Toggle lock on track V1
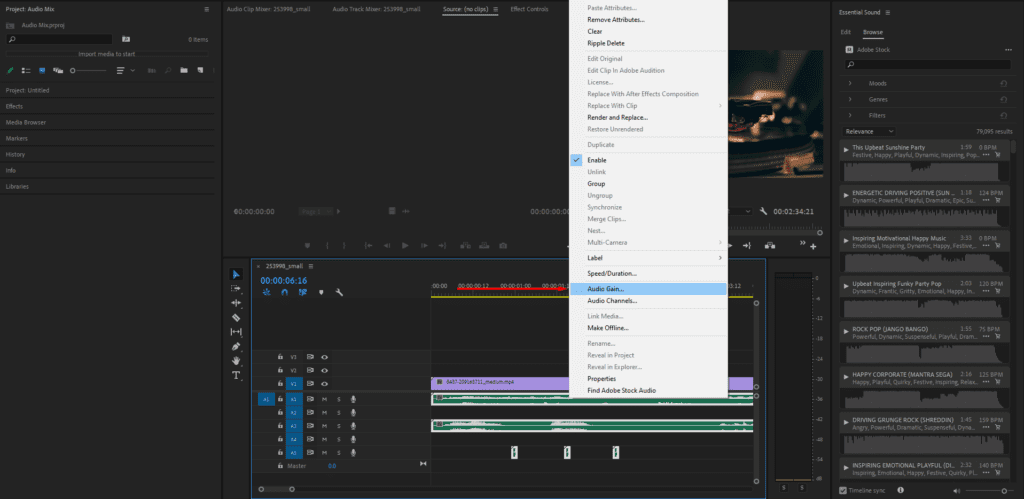Image resolution: width=1024 pixels, height=499 pixels. point(280,383)
